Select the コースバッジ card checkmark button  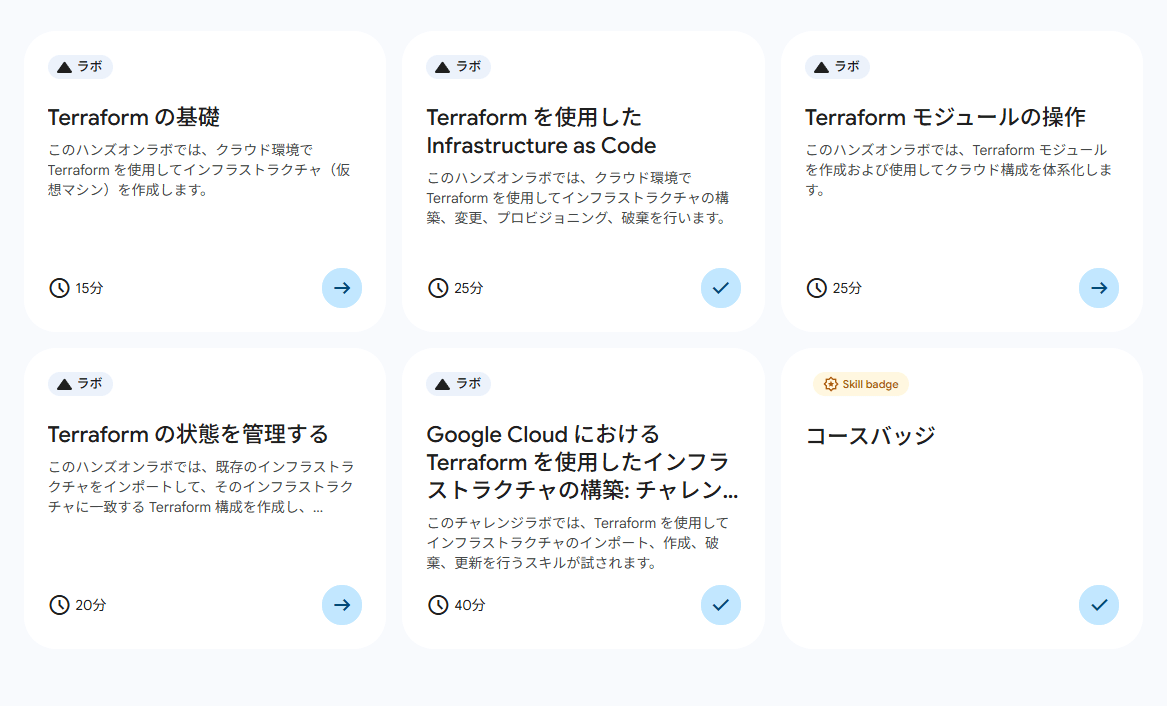click(x=1099, y=605)
